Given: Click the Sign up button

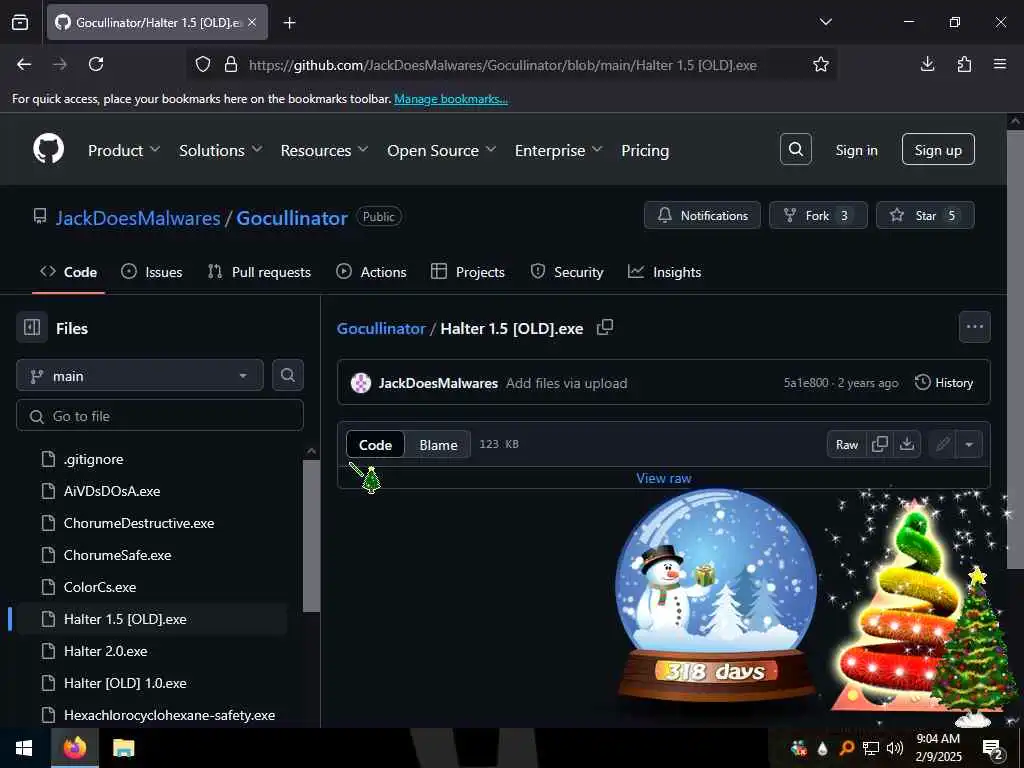Looking at the screenshot, I should pos(938,150).
